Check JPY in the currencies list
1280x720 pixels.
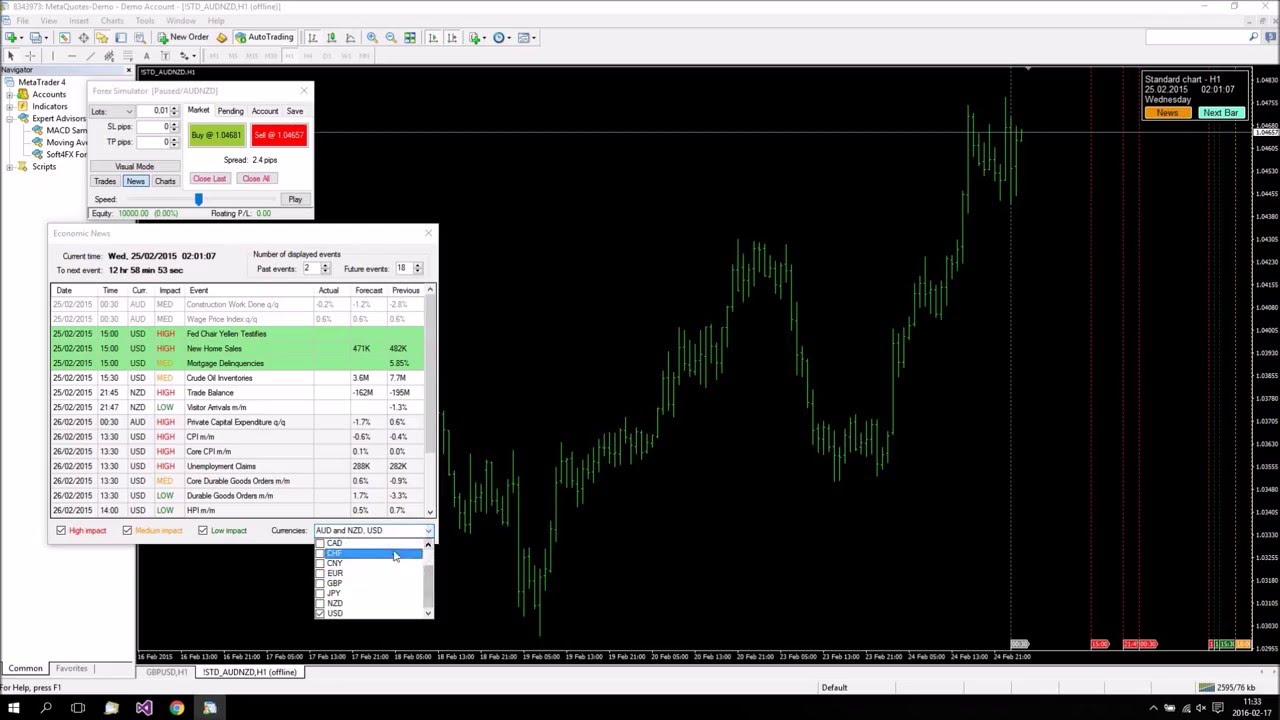[320, 593]
